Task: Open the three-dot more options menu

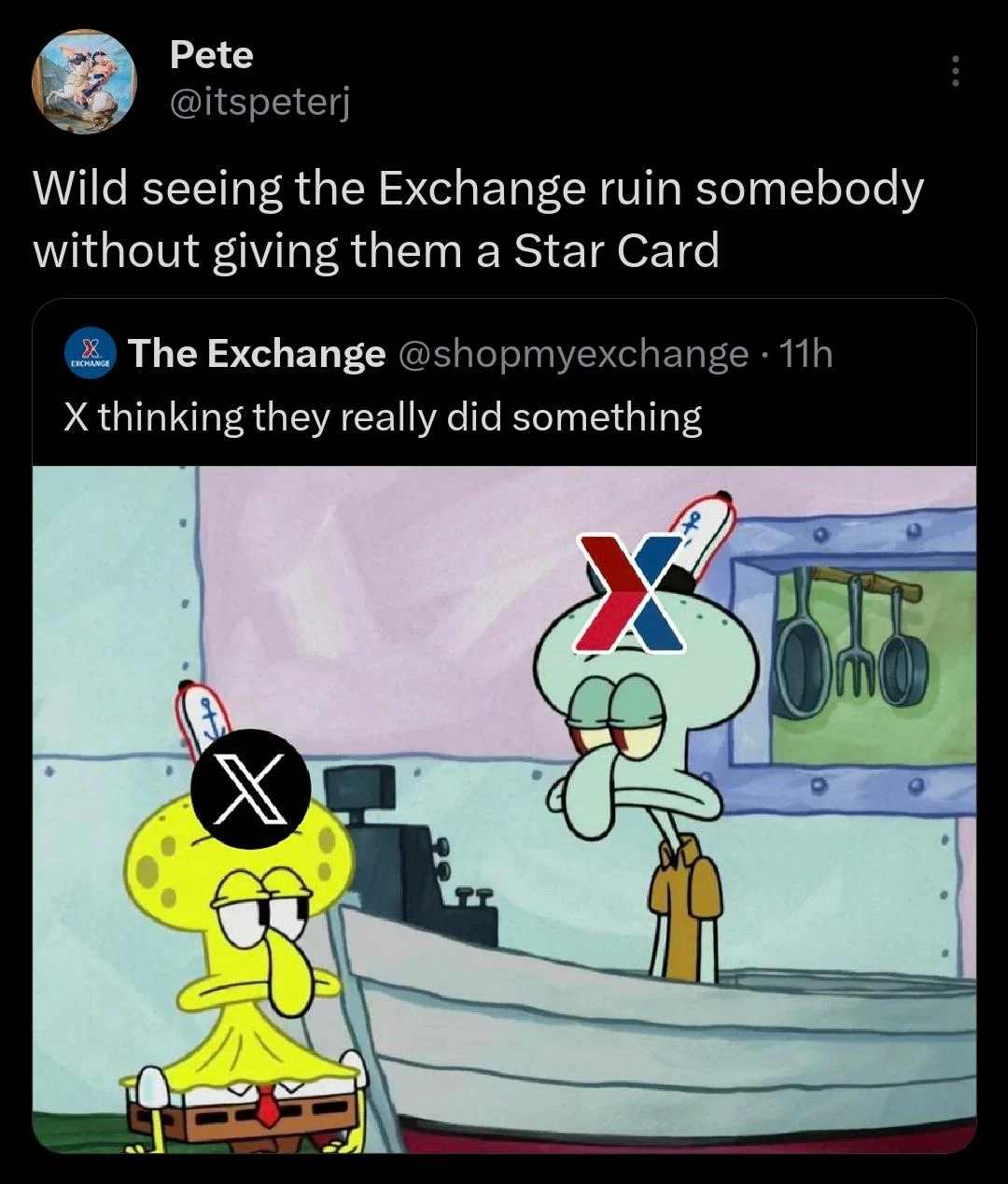Action: tap(954, 72)
